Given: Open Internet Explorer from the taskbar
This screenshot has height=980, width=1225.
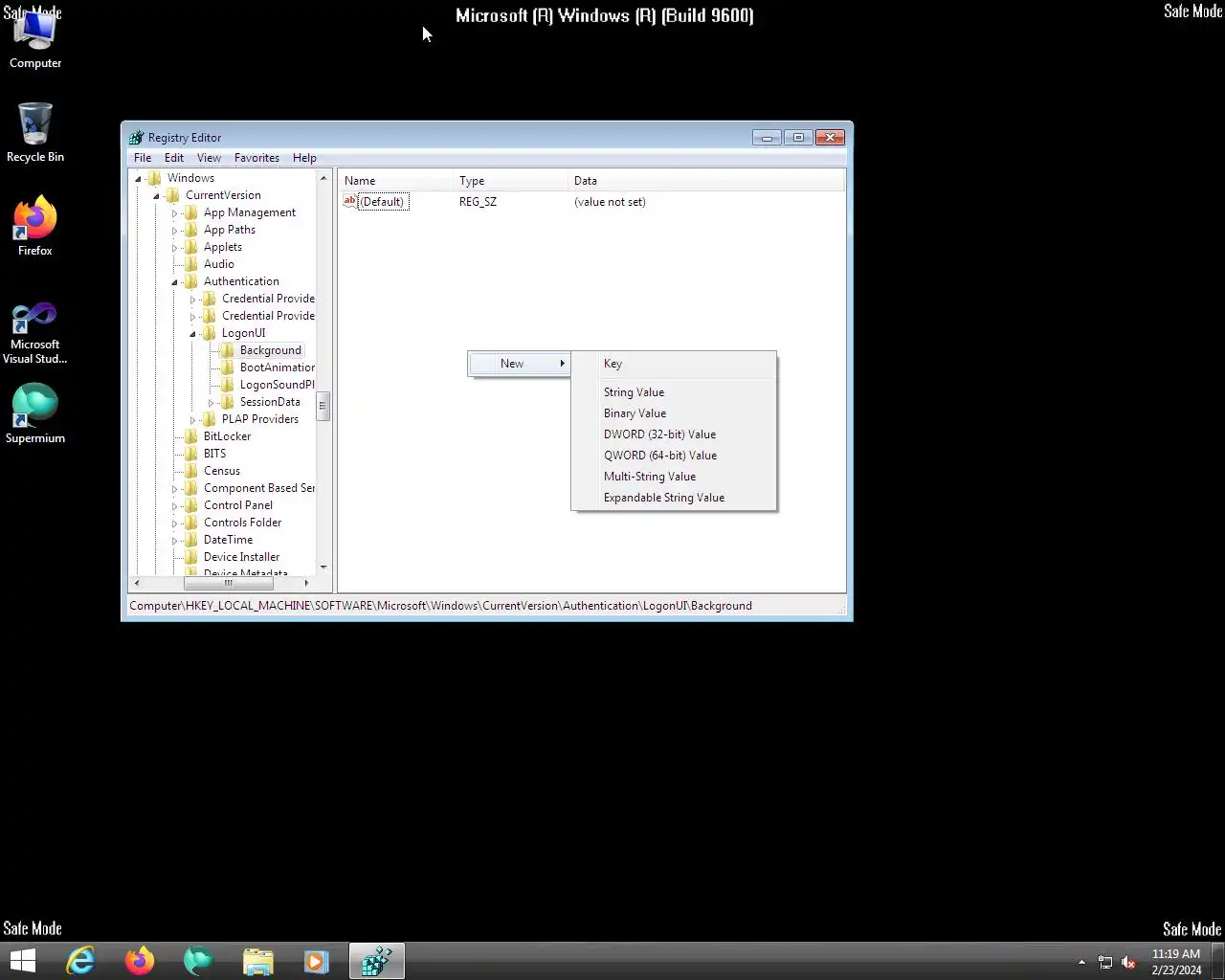Looking at the screenshot, I should [80, 961].
